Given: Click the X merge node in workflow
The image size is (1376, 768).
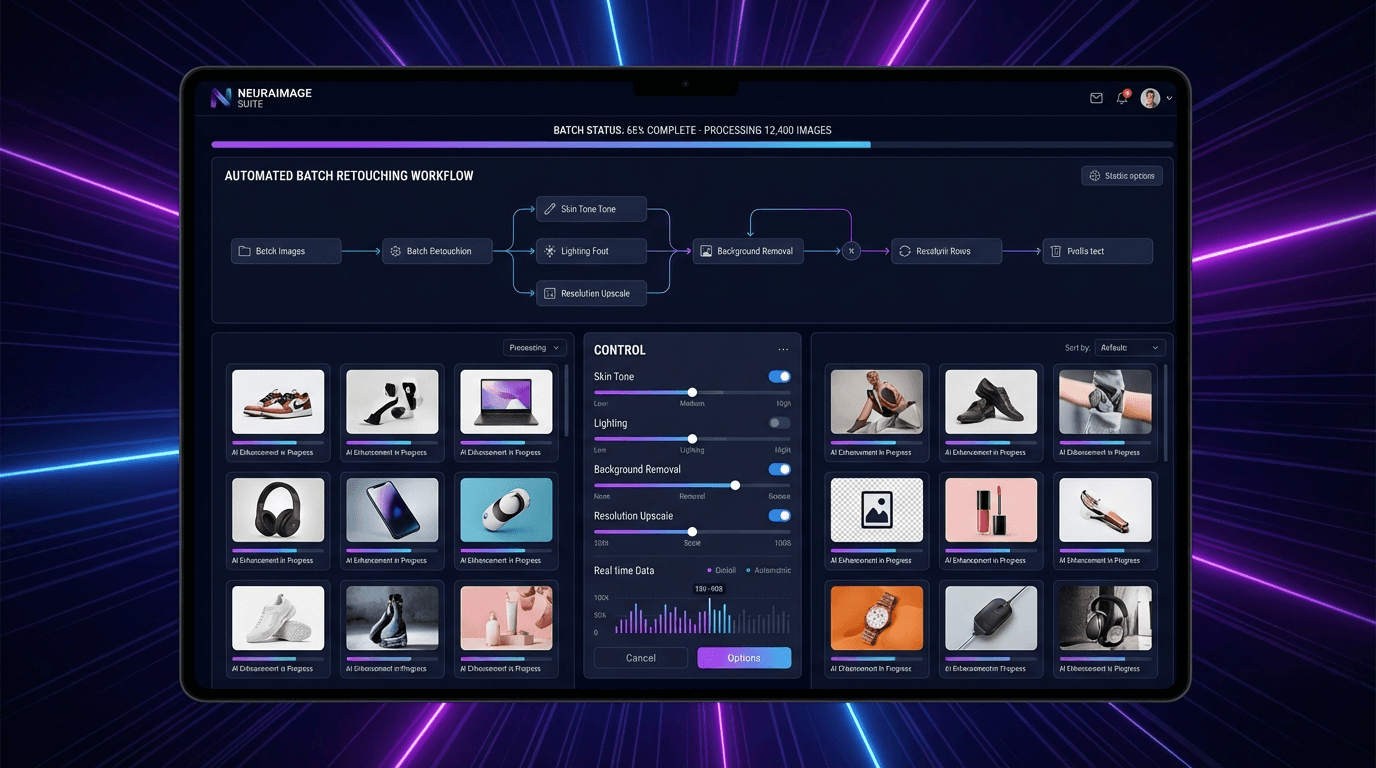Looking at the screenshot, I should [851, 251].
